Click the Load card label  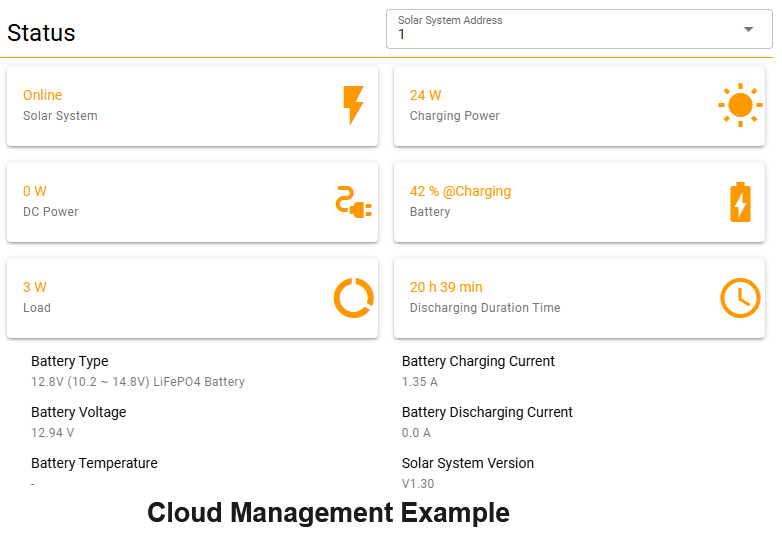pyautogui.click(x=36, y=308)
